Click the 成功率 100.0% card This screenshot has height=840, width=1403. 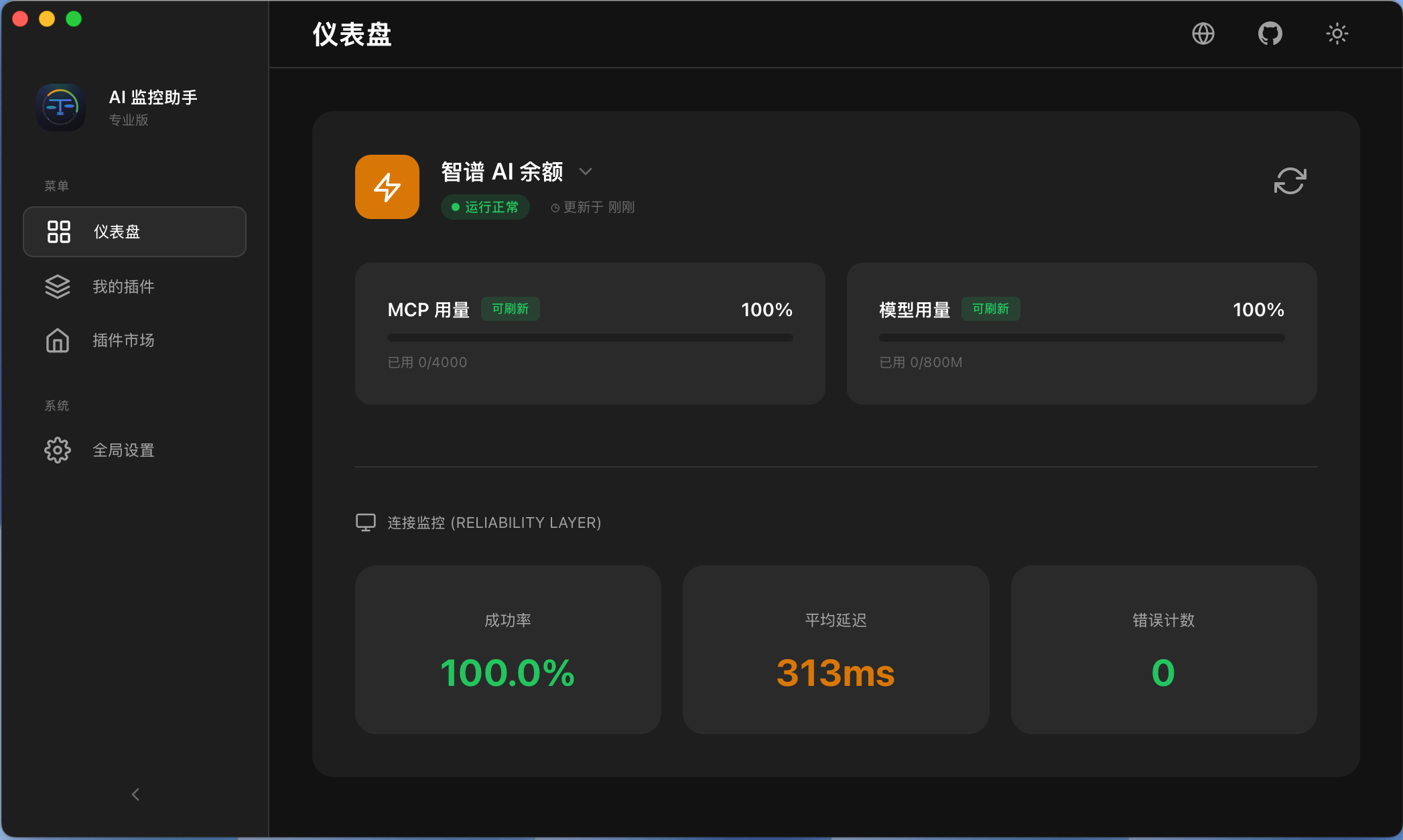[x=508, y=650]
